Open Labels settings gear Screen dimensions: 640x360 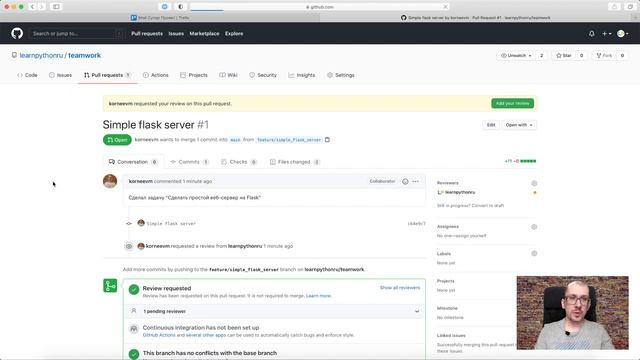534,253
